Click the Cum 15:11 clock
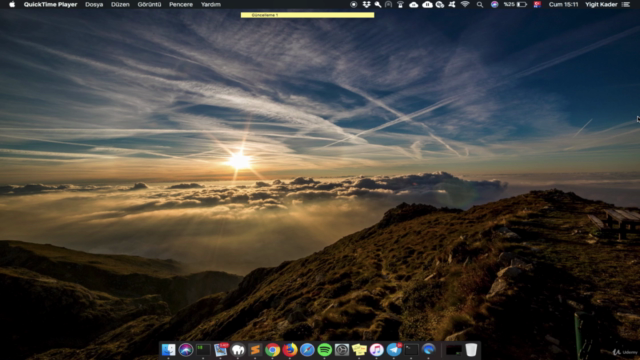The image size is (640, 360). point(563,4)
